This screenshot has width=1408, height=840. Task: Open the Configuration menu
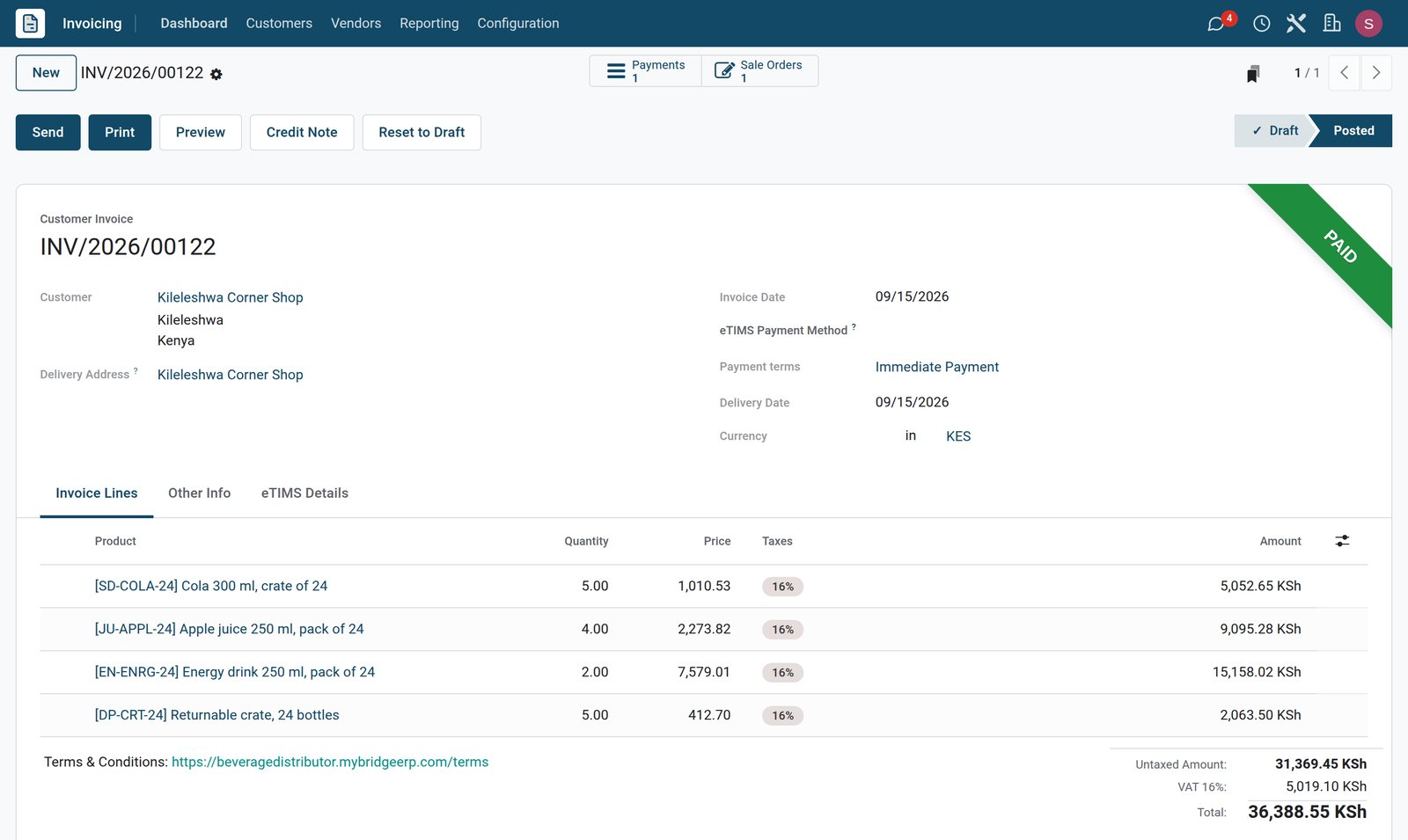pos(518,24)
